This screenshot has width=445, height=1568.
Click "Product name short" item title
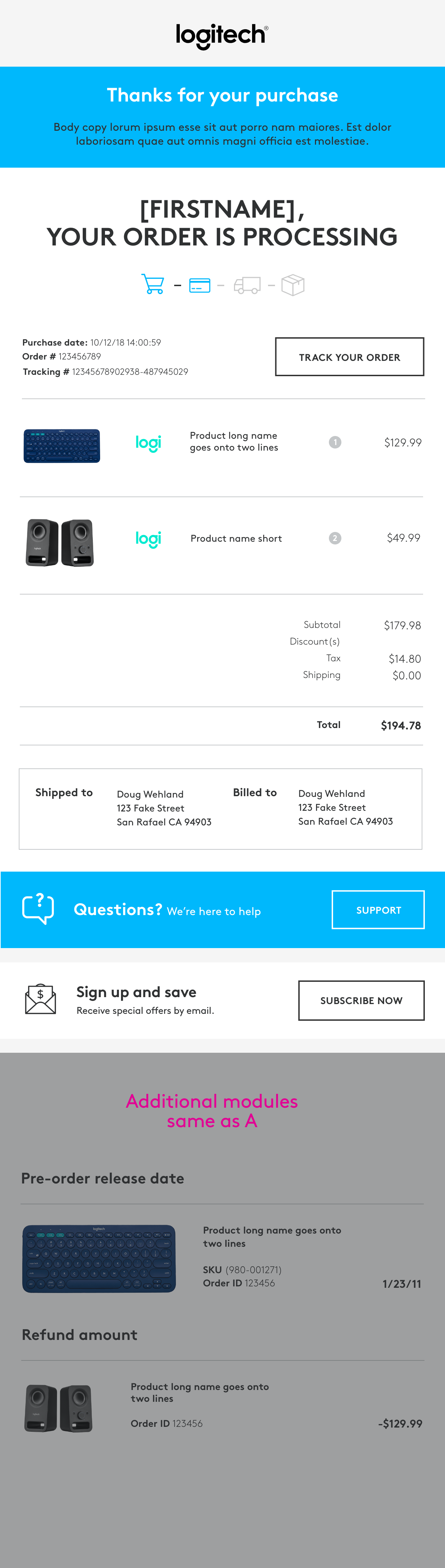(x=236, y=539)
